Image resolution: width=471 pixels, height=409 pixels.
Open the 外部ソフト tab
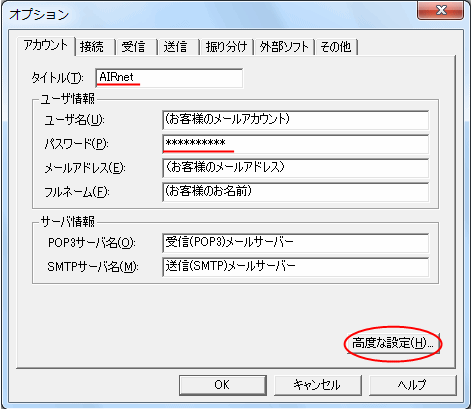(284, 47)
